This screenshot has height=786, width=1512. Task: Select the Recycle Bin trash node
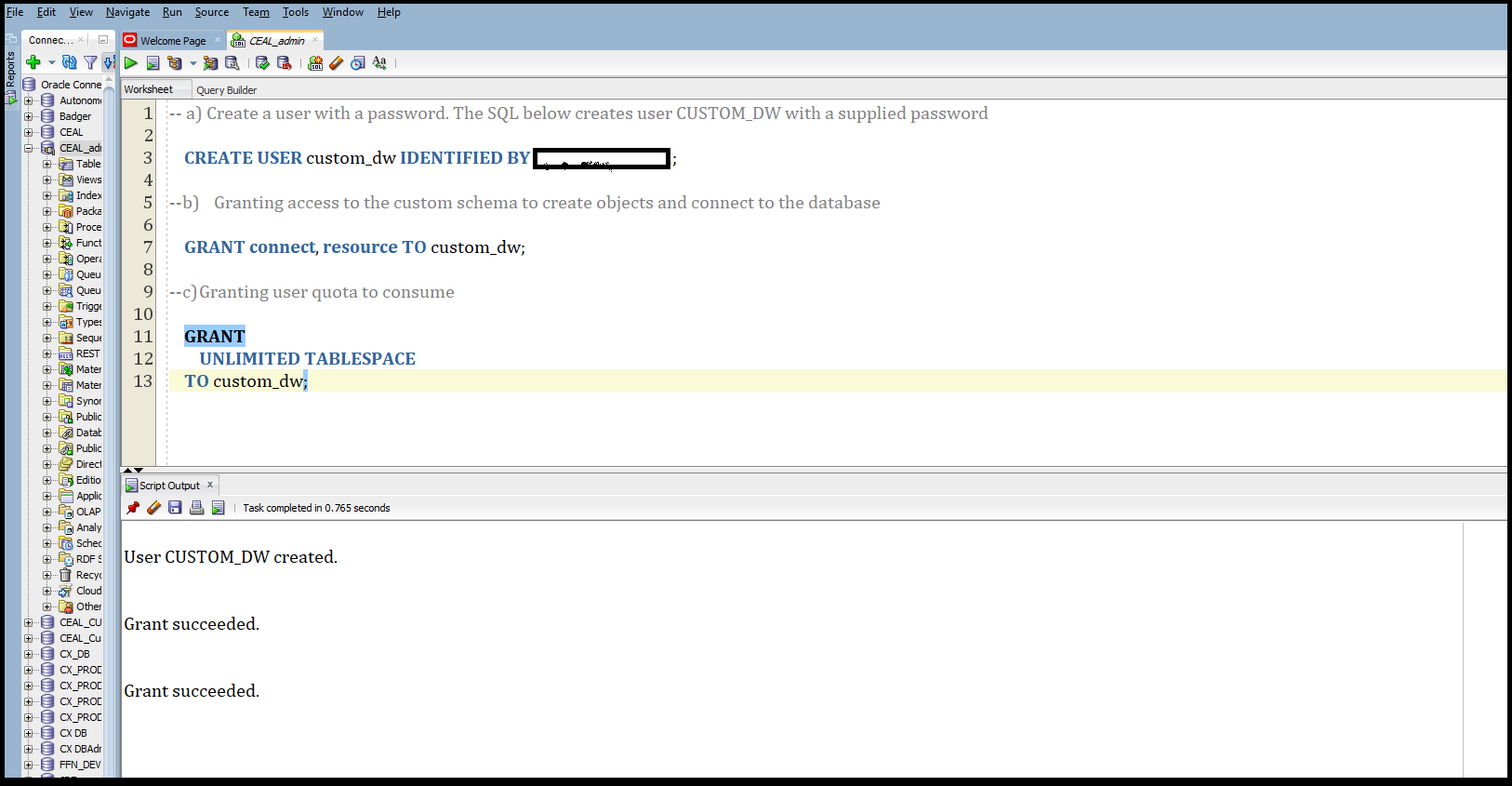pos(80,575)
